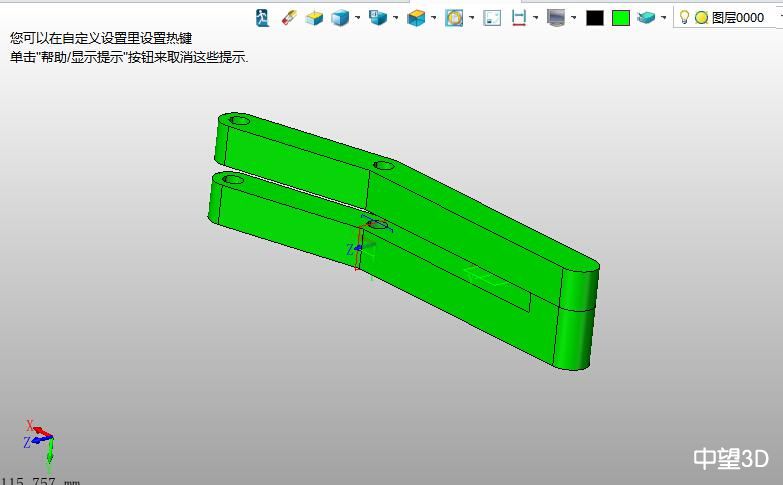The height and width of the screenshot is (485, 783).
Task: Click the teal layer block icon
Action: coord(646,17)
